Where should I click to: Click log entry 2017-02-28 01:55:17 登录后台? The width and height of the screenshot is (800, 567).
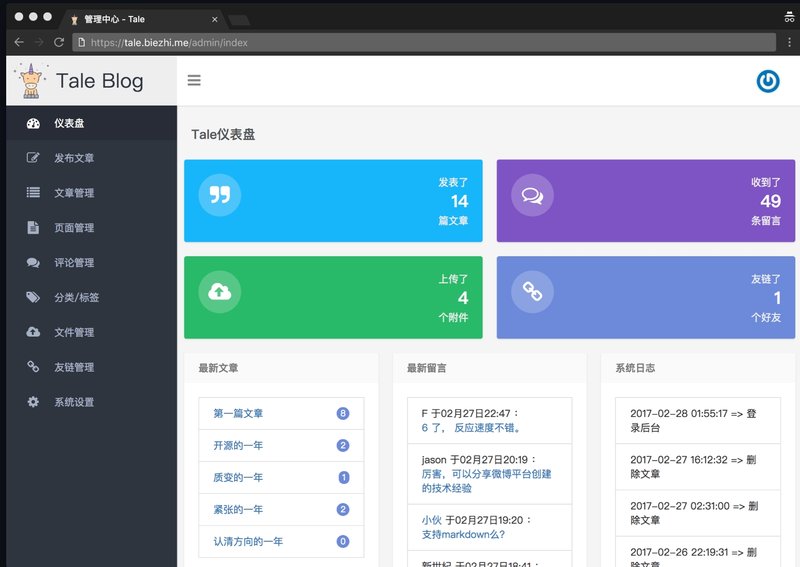(x=698, y=421)
